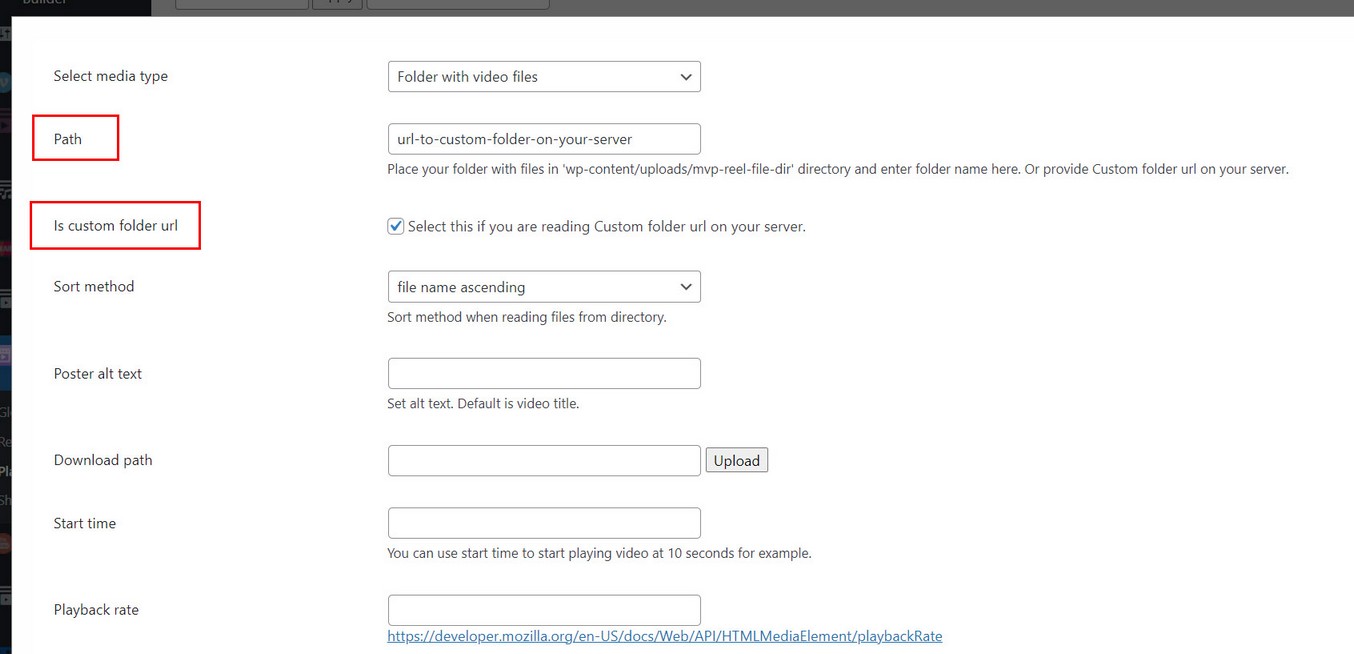Focus the Poster alt text field

pyautogui.click(x=543, y=374)
